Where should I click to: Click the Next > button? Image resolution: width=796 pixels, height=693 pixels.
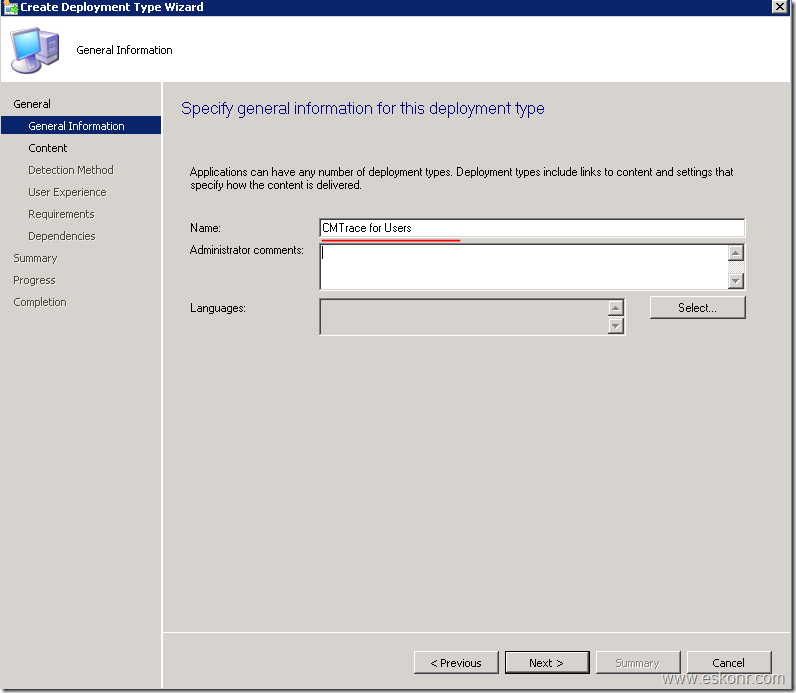point(546,663)
